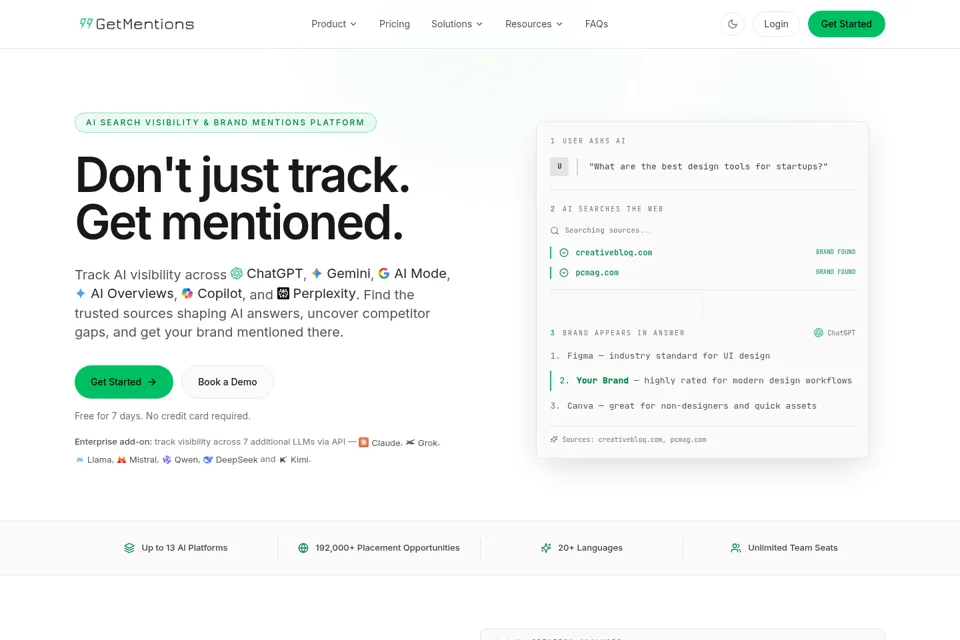Viewport: 960px width, 640px height.
Task: Click the AI Search Visibility platform badge
Action: coord(225,122)
